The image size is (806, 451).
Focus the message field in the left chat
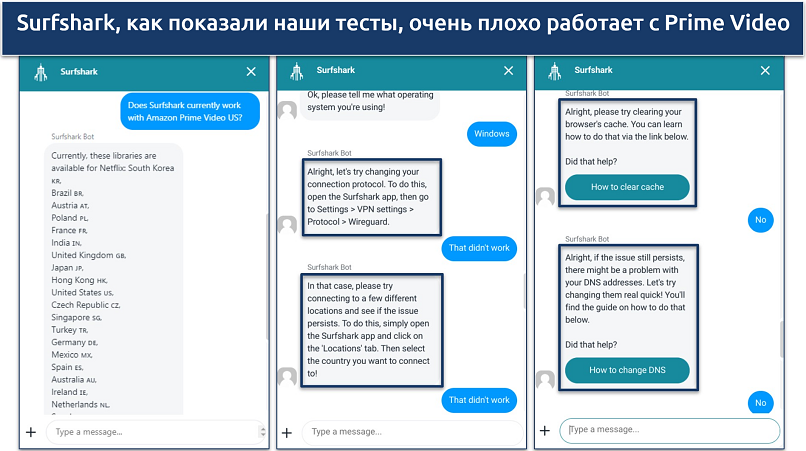pyautogui.click(x=150, y=432)
